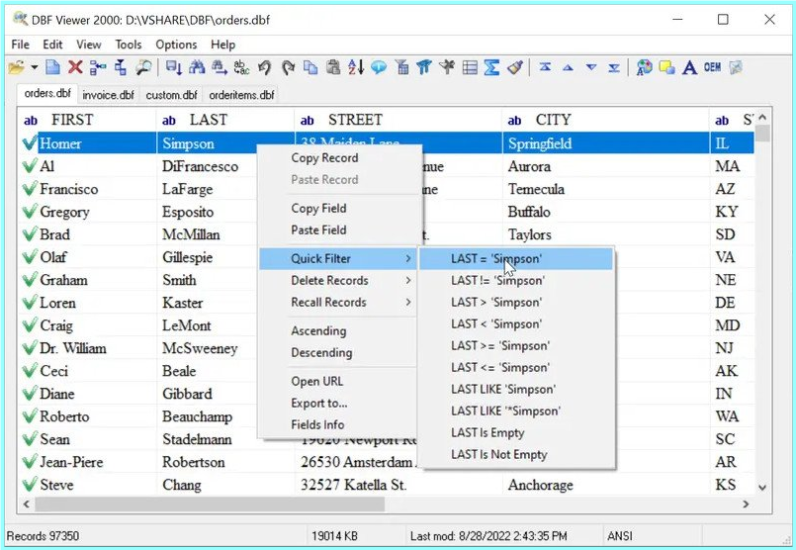Jump to last record arrow icon
The height and width of the screenshot is (550, 796).
point(614,67)
